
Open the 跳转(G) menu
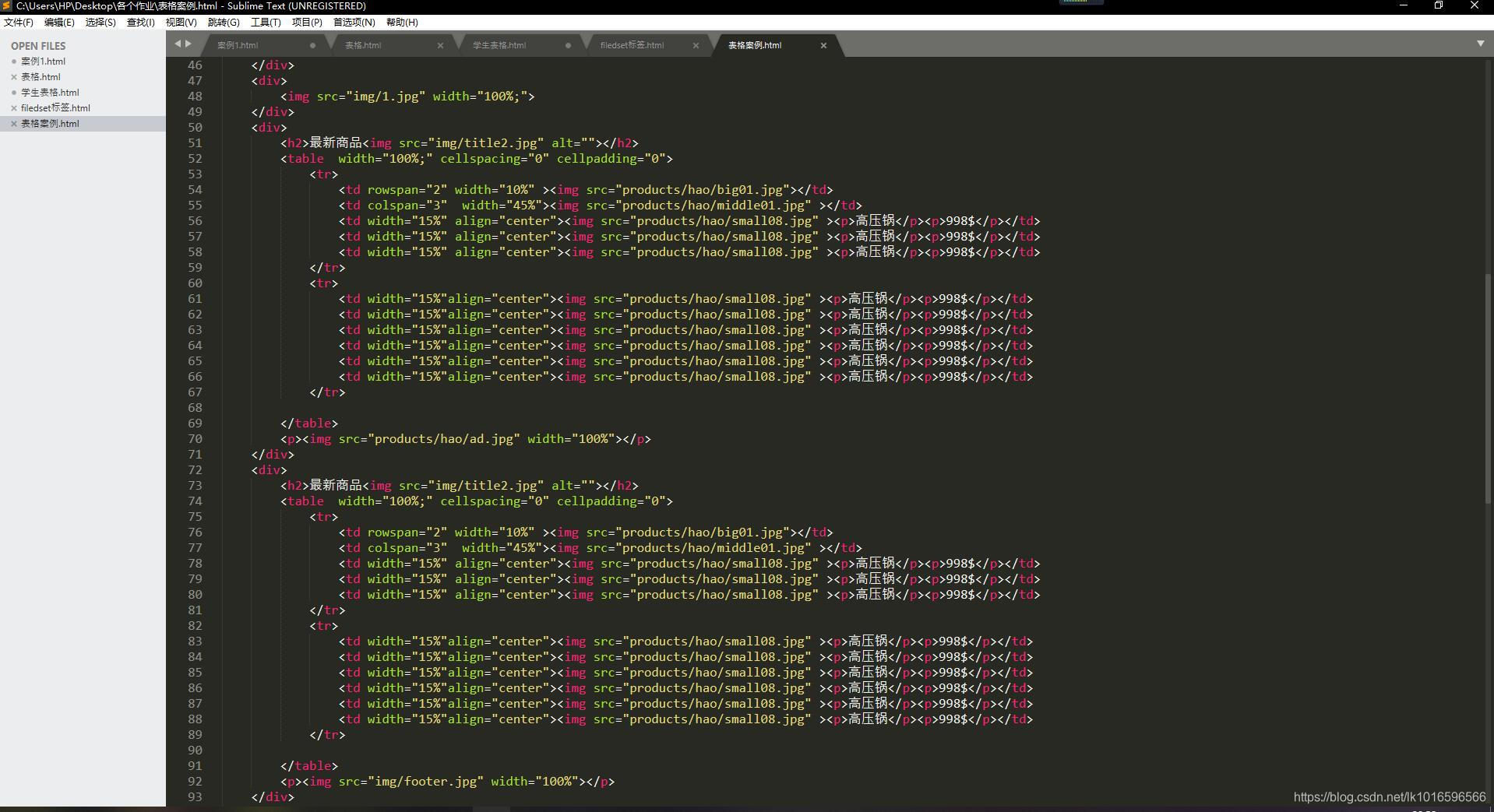coord(224,22)
